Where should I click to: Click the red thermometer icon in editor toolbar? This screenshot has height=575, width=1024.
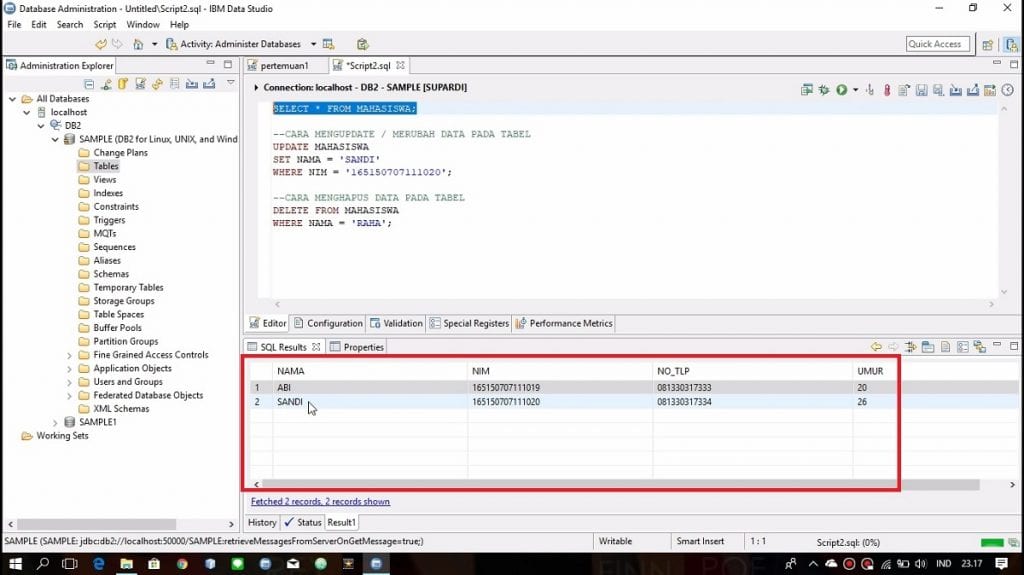tap(886, 90)
